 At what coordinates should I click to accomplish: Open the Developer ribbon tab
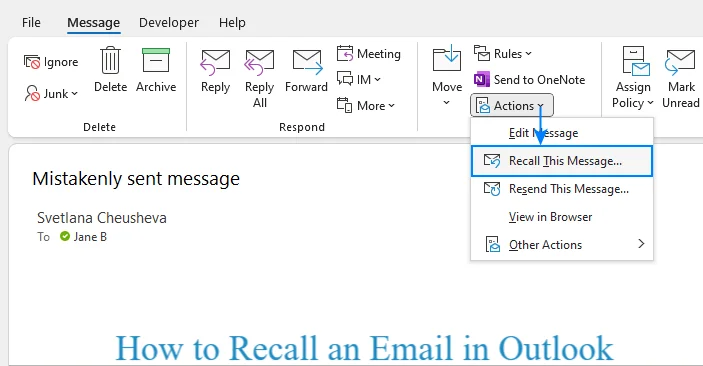coord(169,22)
